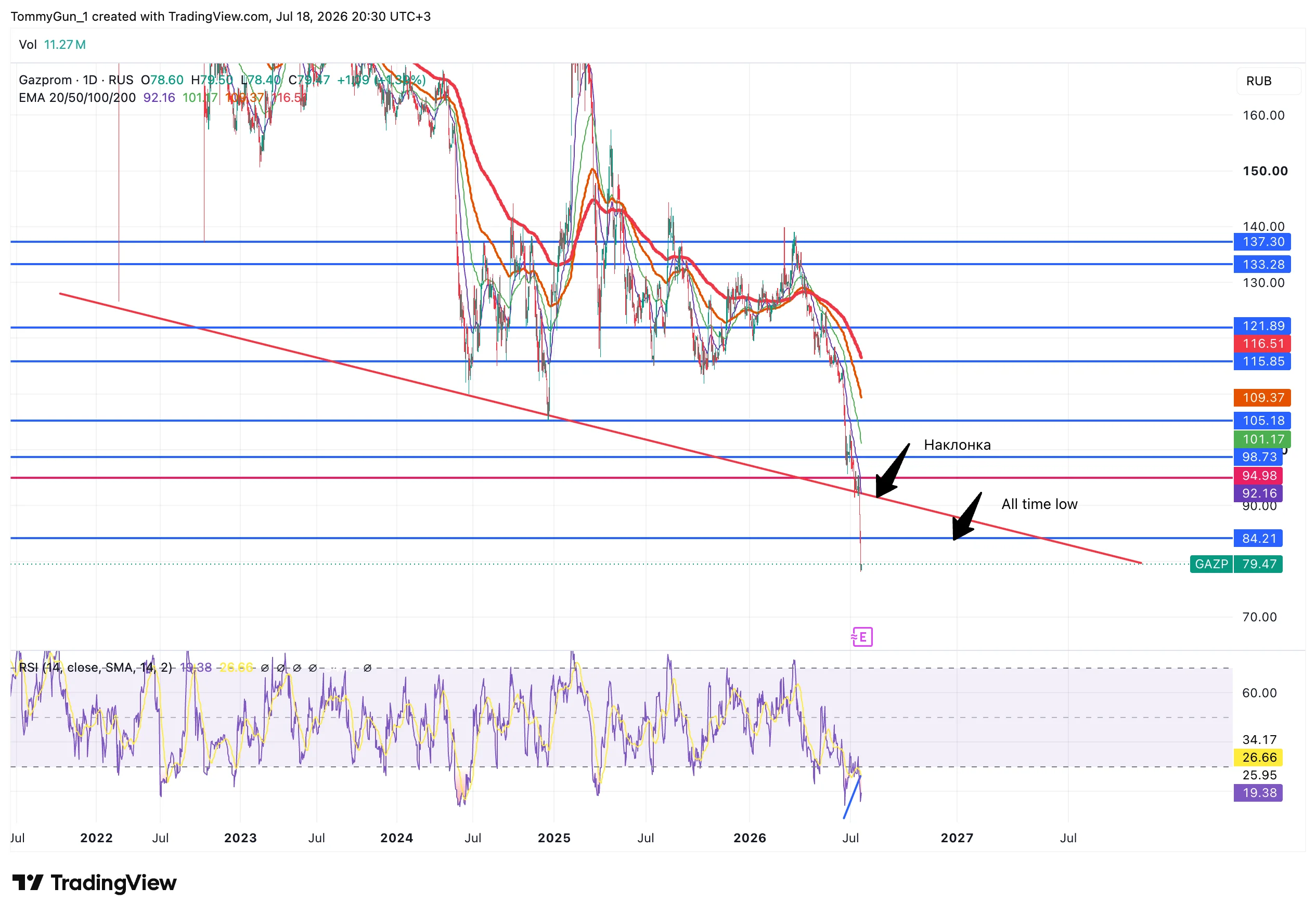Click the 105.18 price level label
The width and height of the screenshot is (1316, 914).
tap(1261, 421)
